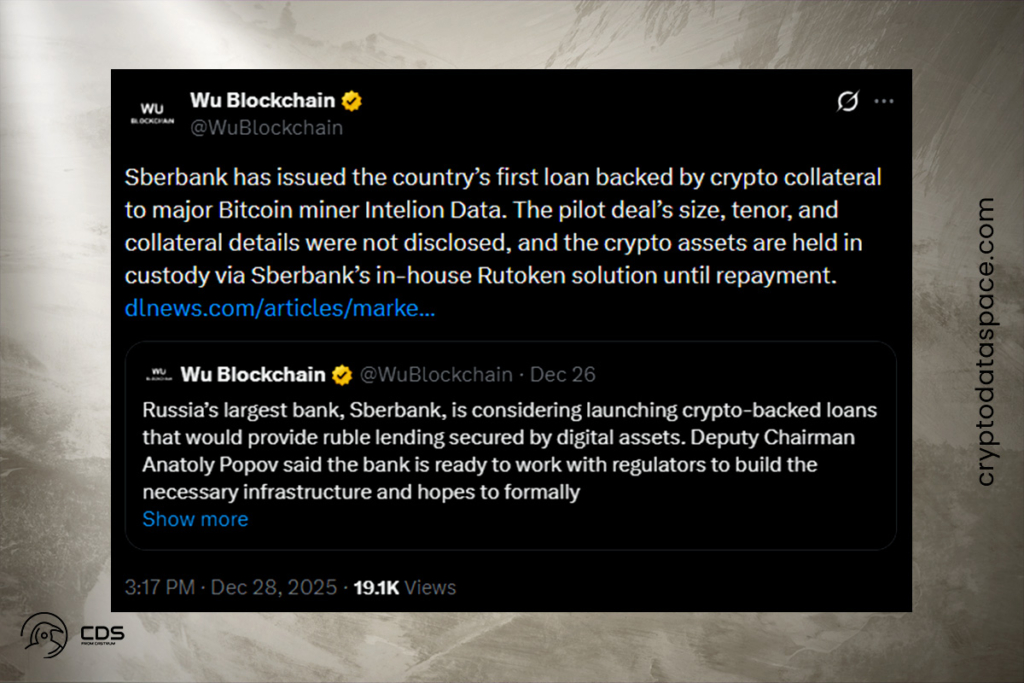Click the verified checkmark inside the quoted tweet

click(x=342, y=374)
